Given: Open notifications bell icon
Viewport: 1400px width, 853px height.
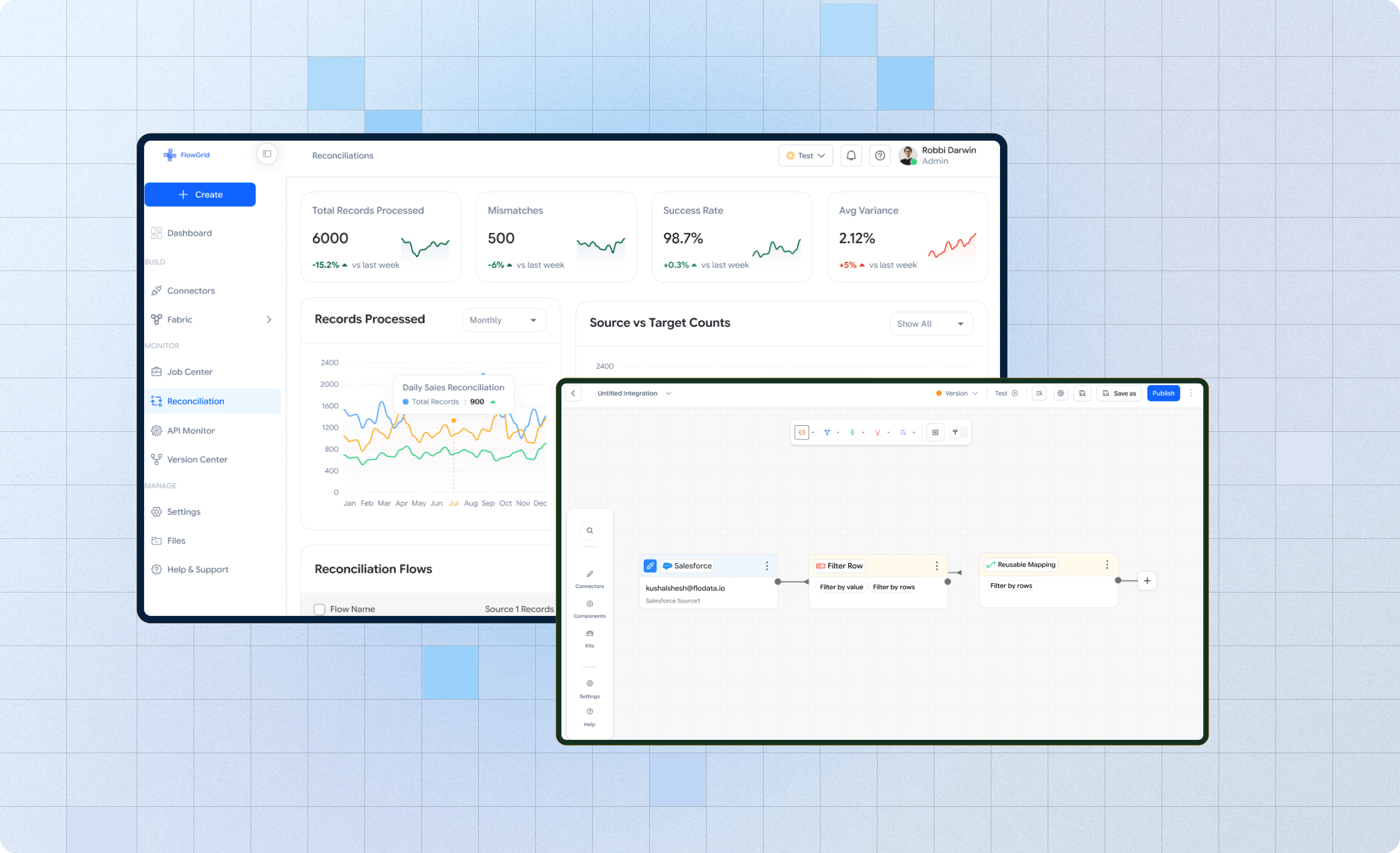Looking at the screenshot, I should click(x=851, y=155).
